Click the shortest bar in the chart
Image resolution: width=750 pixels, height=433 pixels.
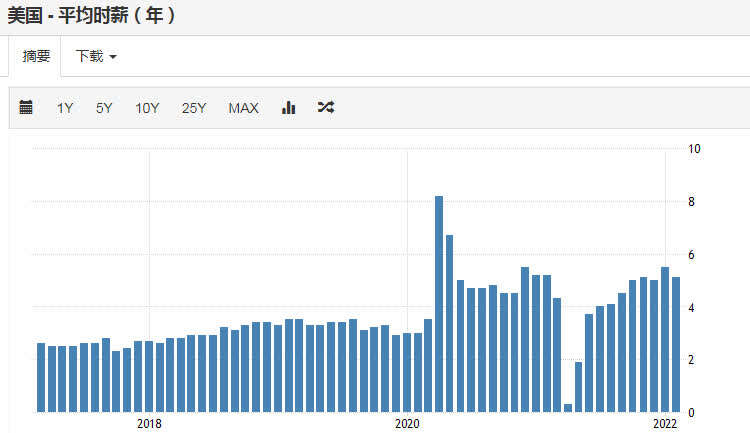tap(568, 408)
